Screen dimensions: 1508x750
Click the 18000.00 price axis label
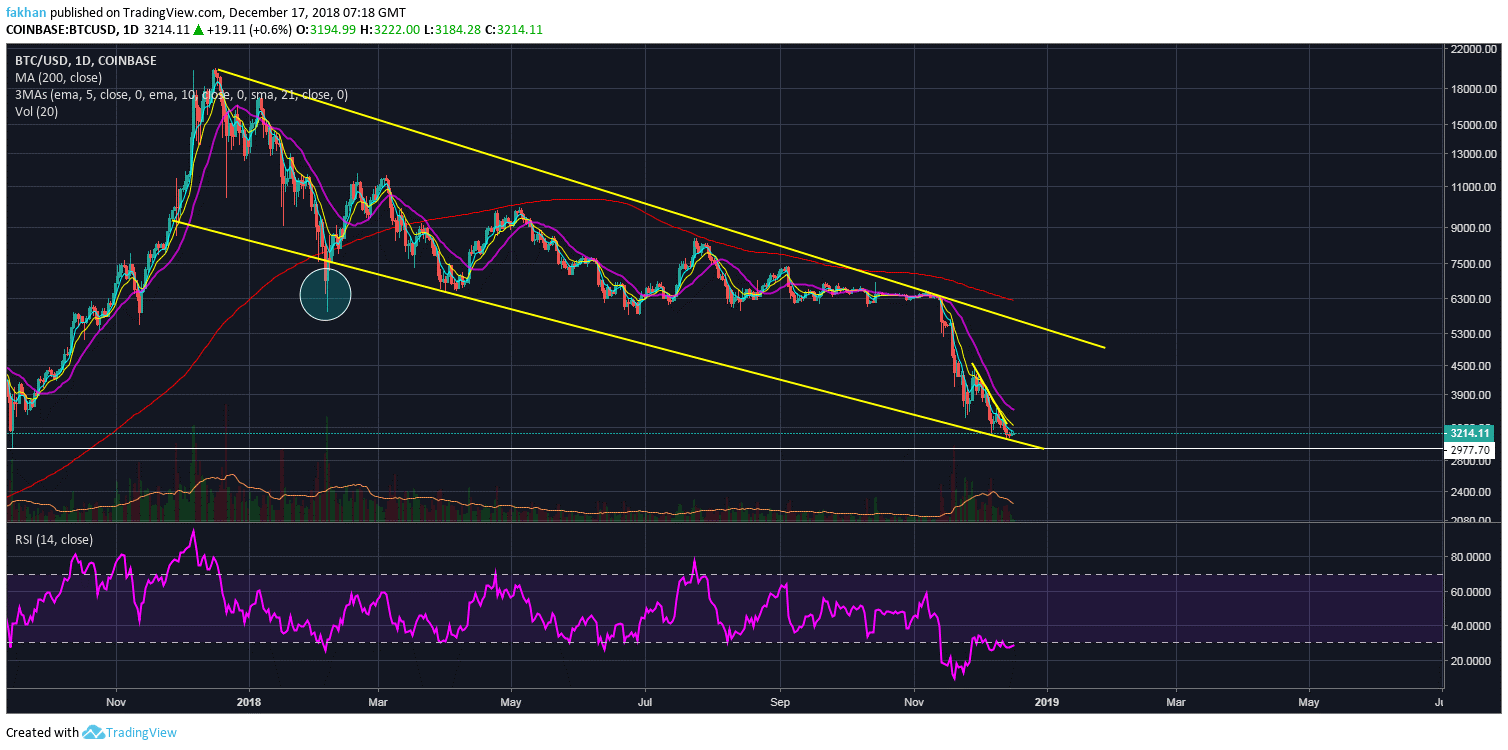tap(1476, 89)
